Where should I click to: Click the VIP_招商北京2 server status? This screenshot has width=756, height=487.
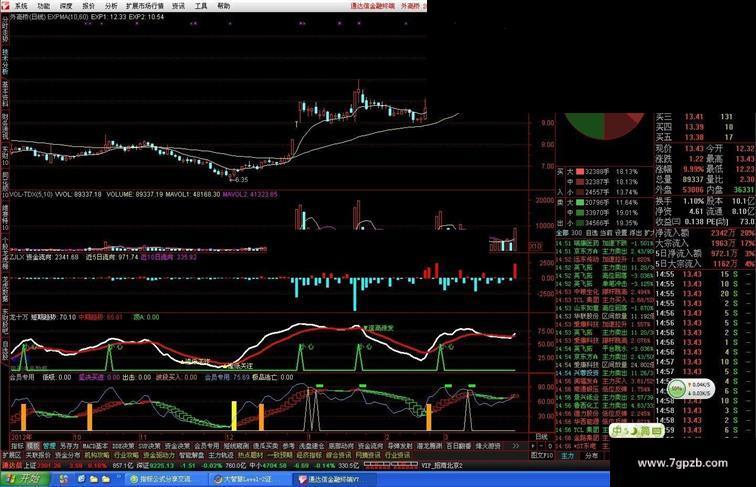pos(443,466)
